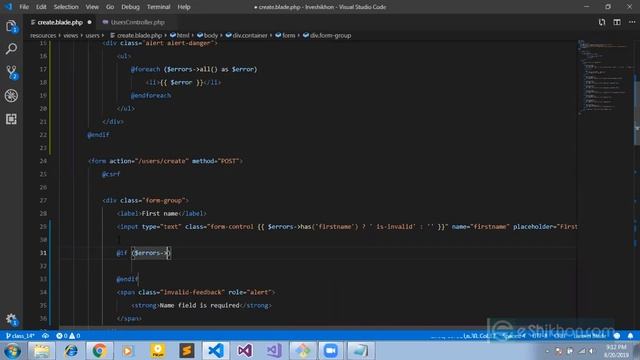This screenshot has width=640, height=360.
Task: Click line number 24 in the gutter
Action: (43, 161)
